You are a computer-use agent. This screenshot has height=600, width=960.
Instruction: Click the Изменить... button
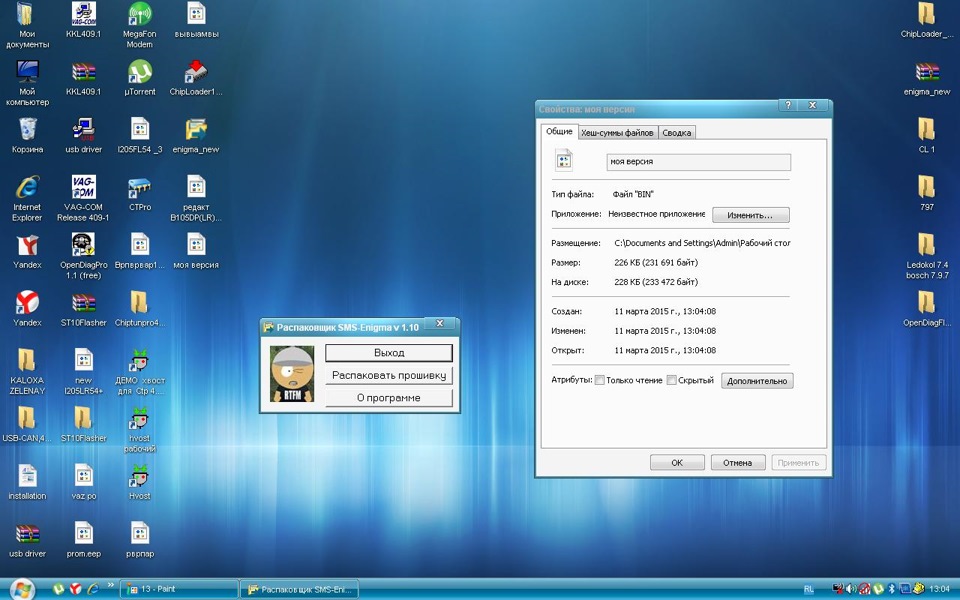click(x=750, y=215)
